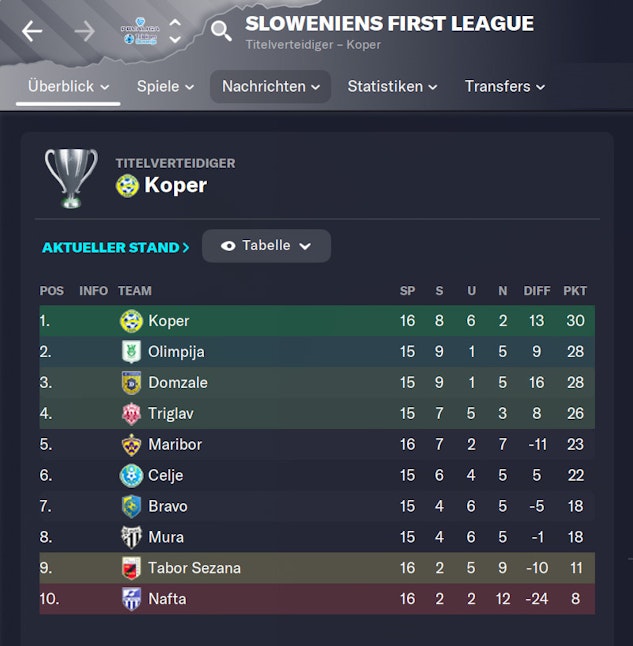Click the league logo in header
The width and height of the screenshot is (633, 646).
(x=139, y=30)
